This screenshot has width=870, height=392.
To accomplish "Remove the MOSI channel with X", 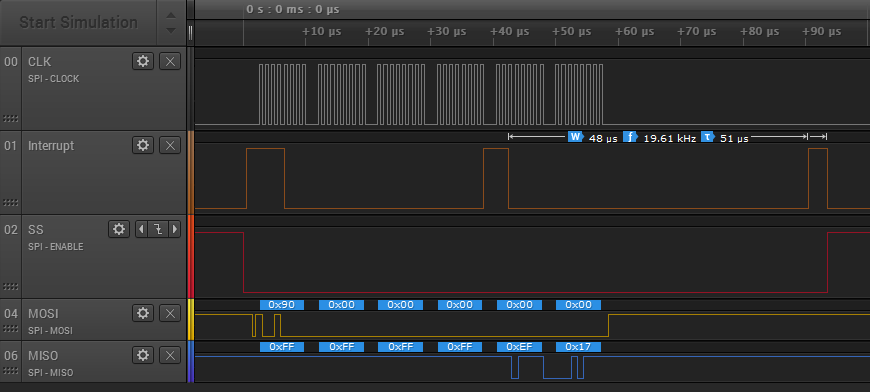I will [x=170, y=313].
